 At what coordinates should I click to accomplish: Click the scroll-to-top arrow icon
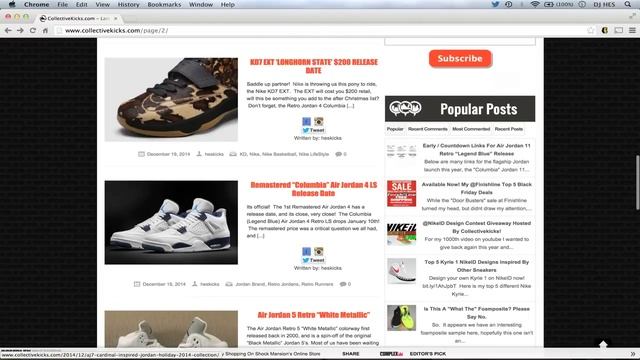[x=603, y=344]
